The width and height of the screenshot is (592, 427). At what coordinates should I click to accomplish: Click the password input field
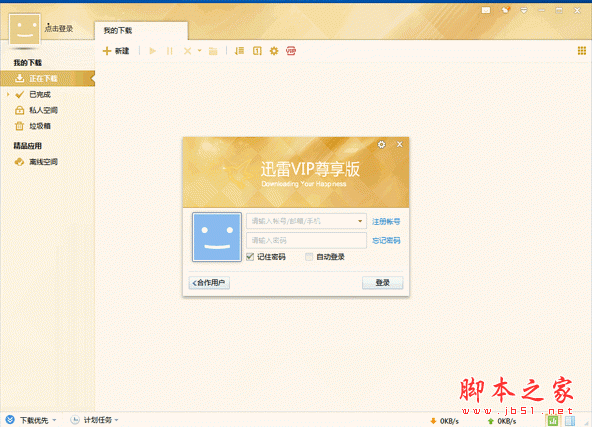[x=306, y=240]
